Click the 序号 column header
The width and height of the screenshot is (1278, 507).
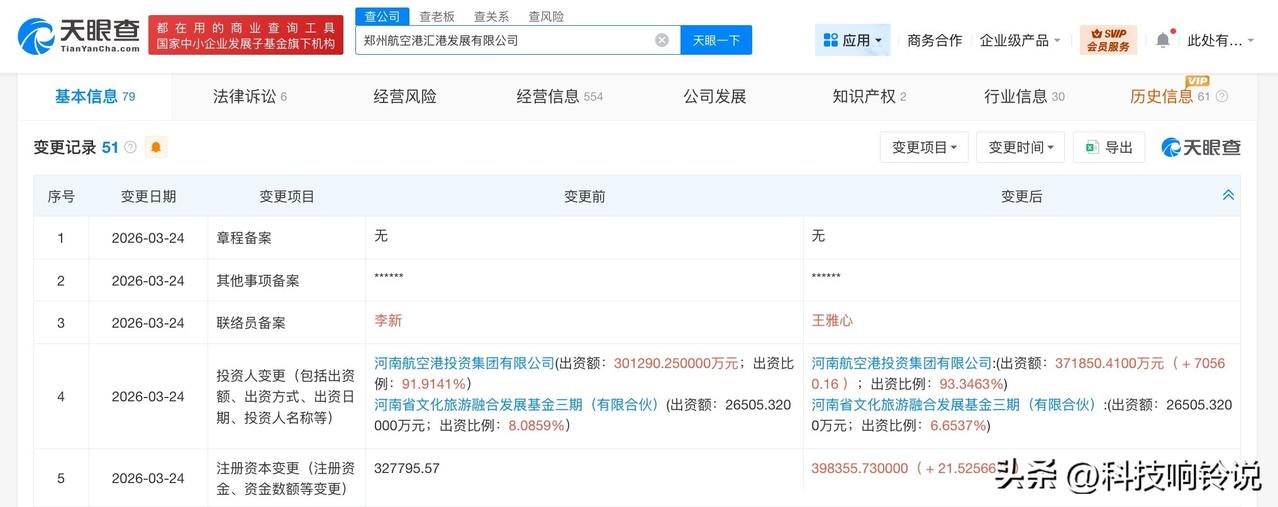[x=61, y=197]
